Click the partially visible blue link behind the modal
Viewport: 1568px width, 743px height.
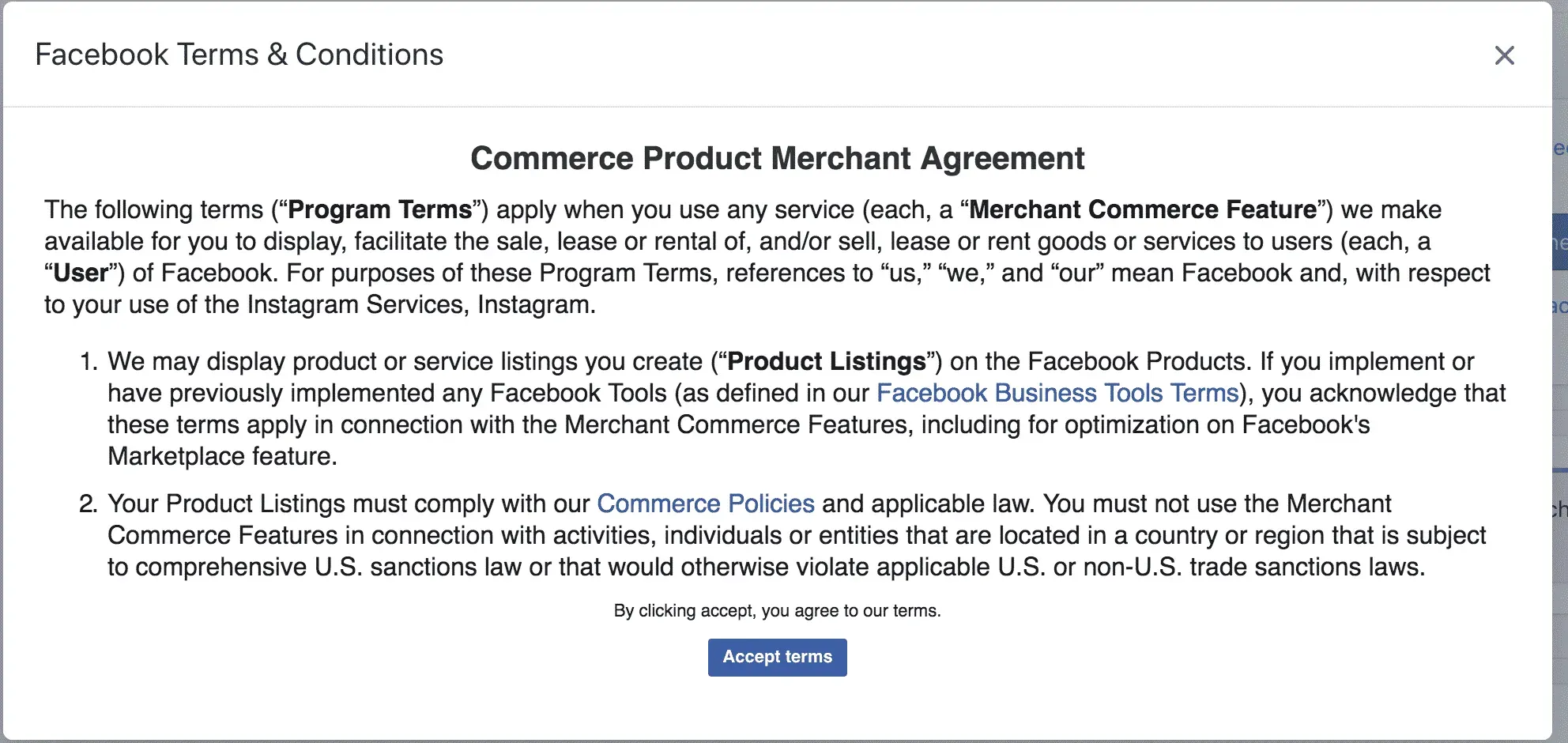coord(1559,147)
